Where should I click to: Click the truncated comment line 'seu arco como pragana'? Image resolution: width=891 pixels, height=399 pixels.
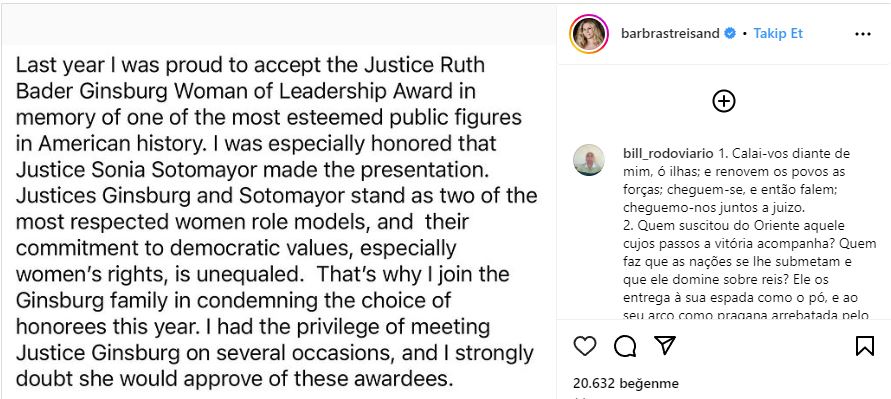coord(745,314)
